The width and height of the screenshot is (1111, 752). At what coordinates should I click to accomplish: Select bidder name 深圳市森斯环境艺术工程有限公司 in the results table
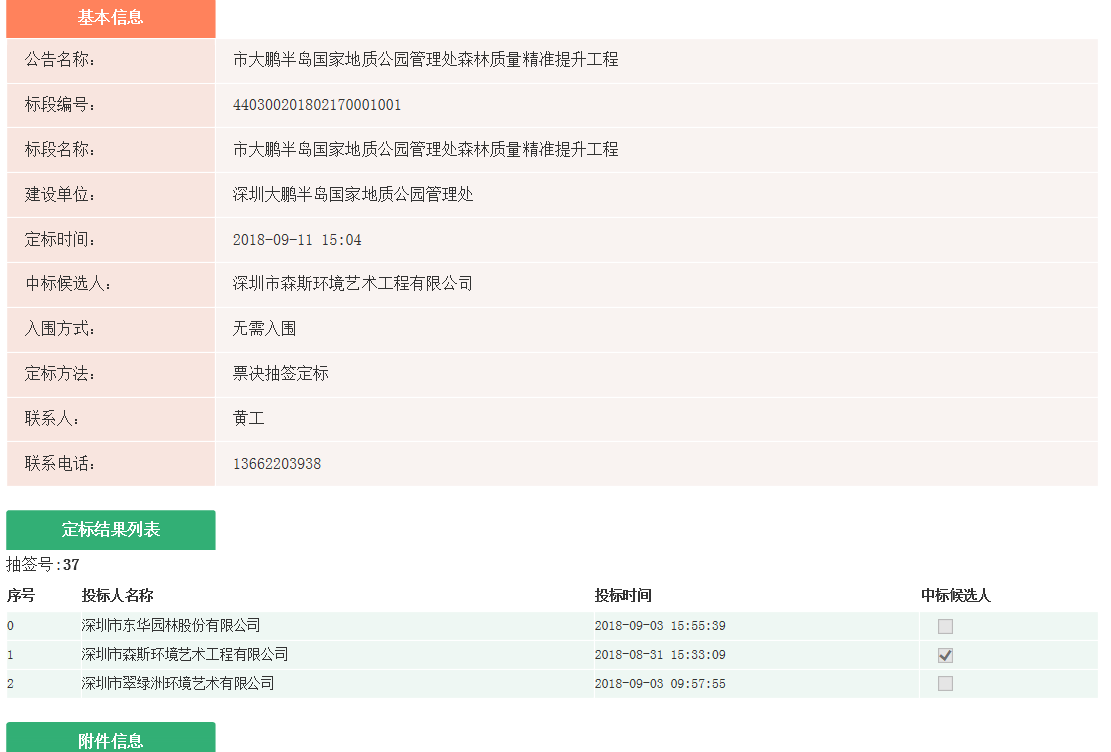tap(185, 655)
